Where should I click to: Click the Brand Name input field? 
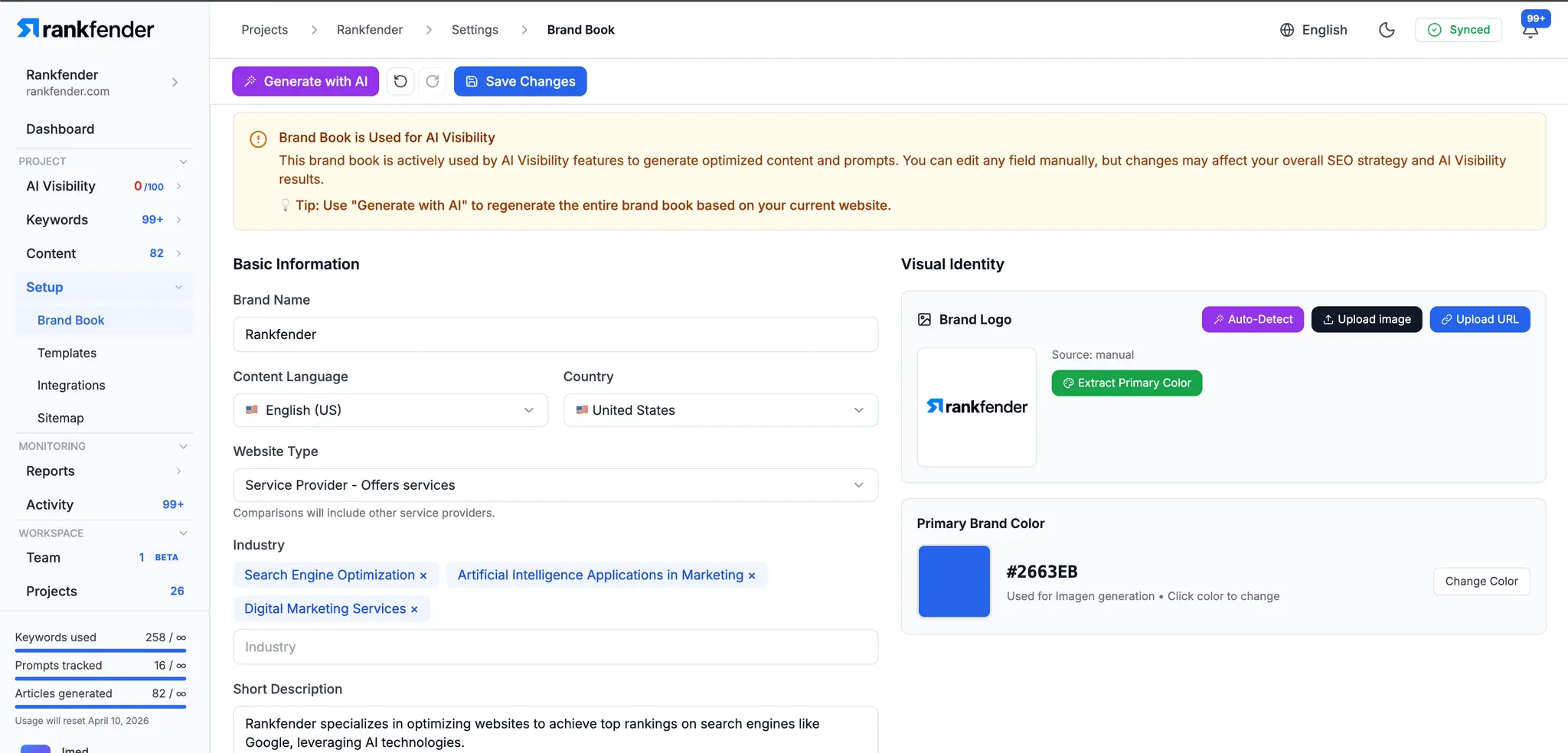pyautogui.click(x=555, y=334)
